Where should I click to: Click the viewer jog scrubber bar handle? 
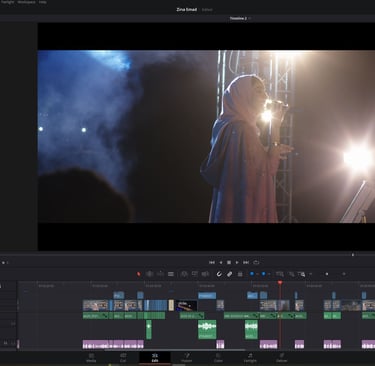click(353, 255)
